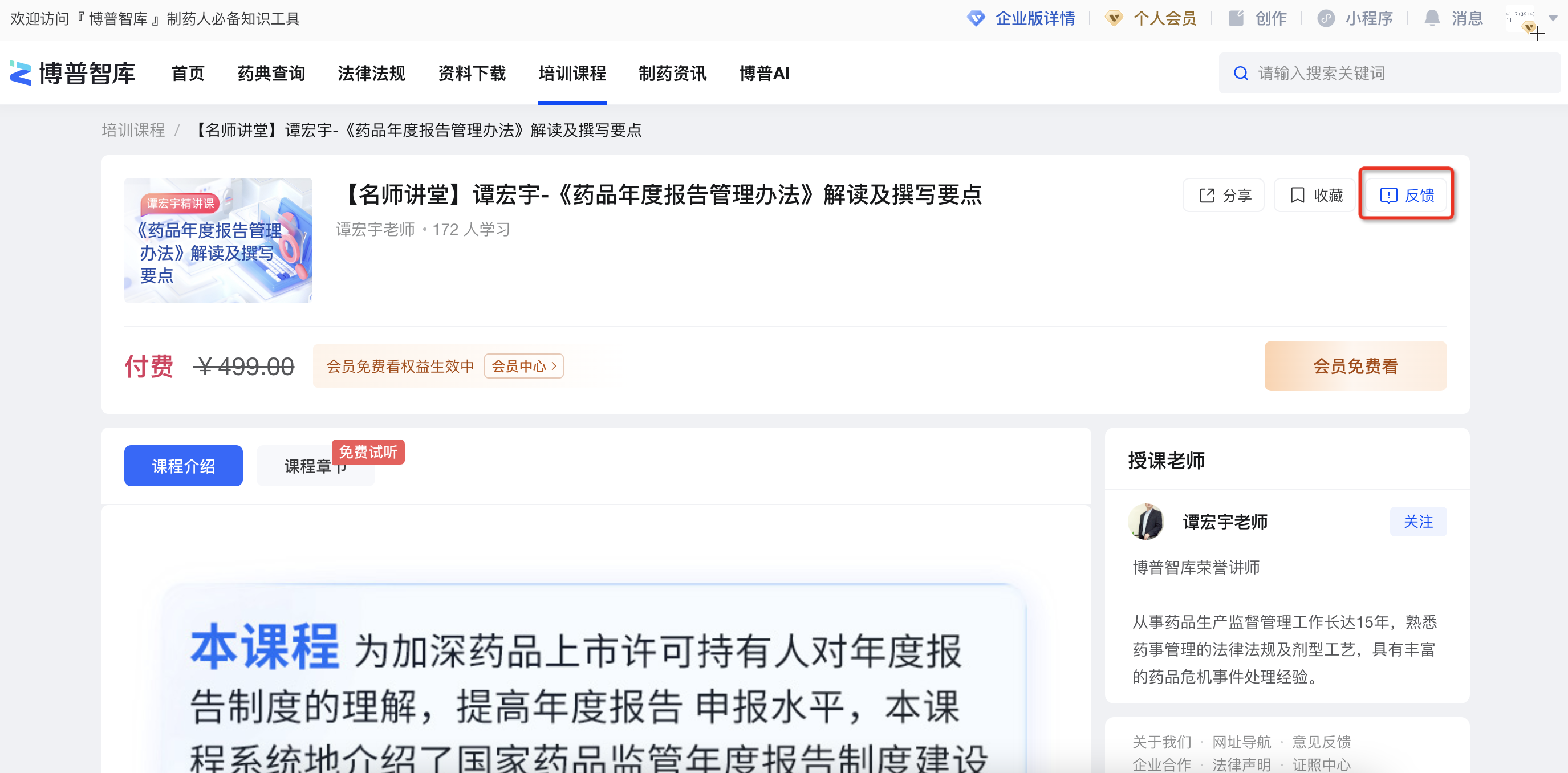This screenshot has height=773, width=1568.
Task: Click 会员免费看权益生效中 text
Action: [400, 366]
